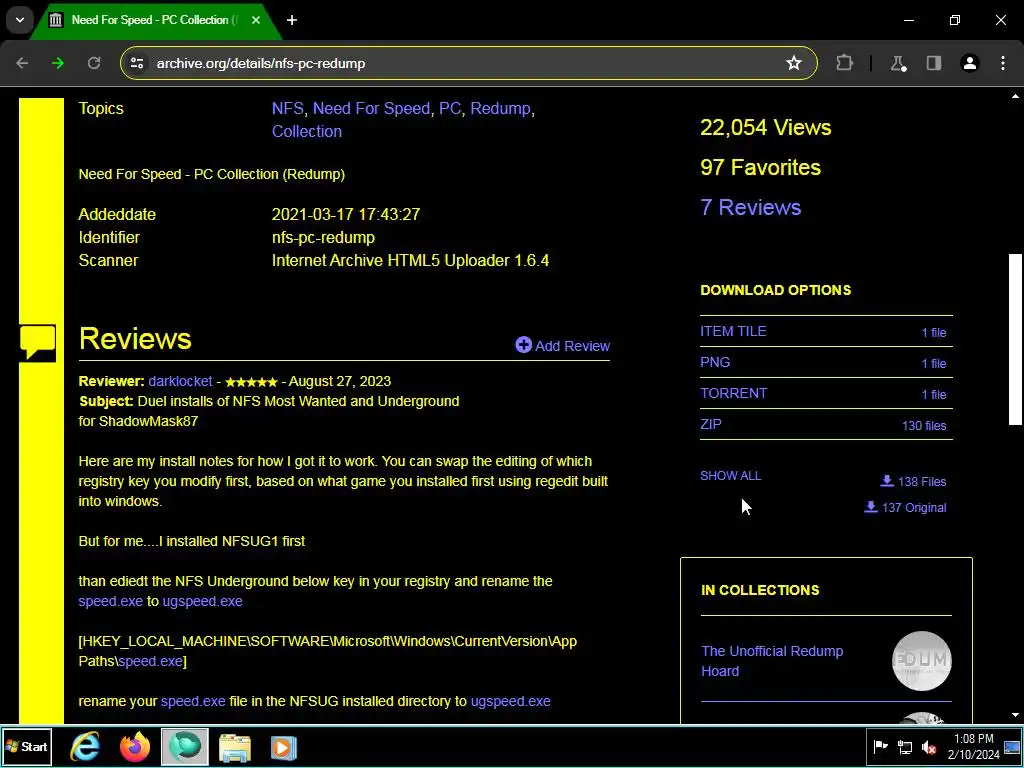Viewport: 1024px width, 768px height.
Task: Open the profile avatar icon
Action: [970, 63]
